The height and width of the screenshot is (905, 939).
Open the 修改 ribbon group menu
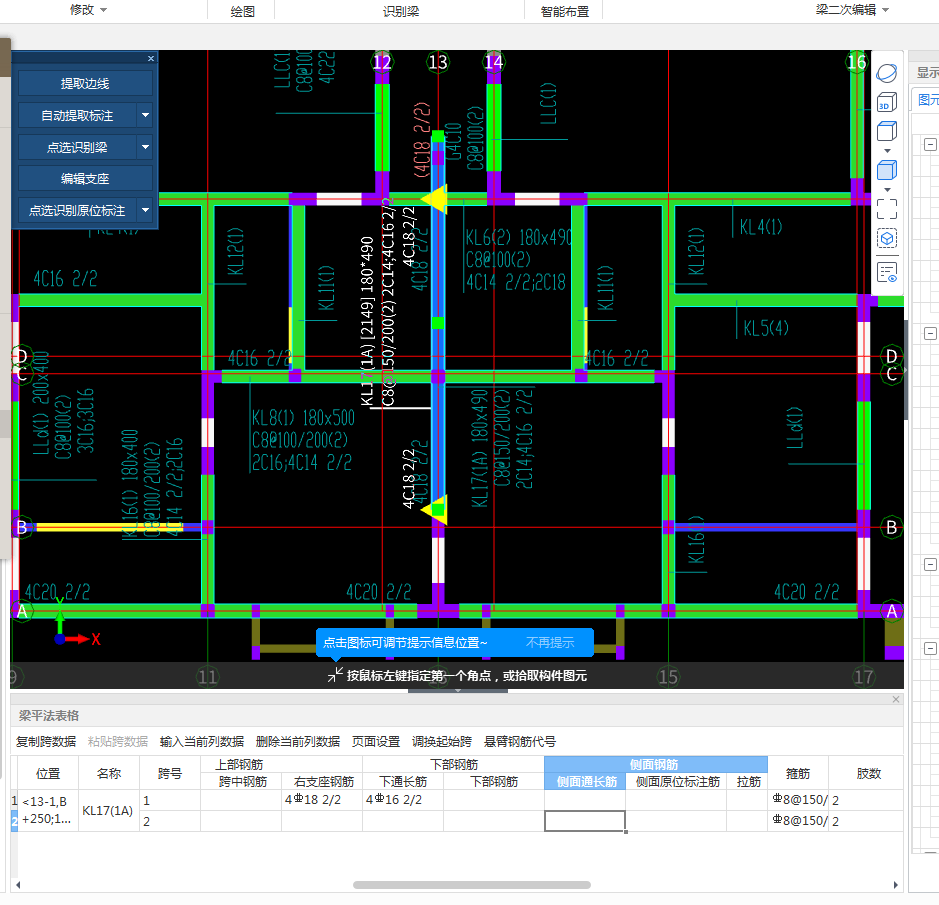(88, 10)
